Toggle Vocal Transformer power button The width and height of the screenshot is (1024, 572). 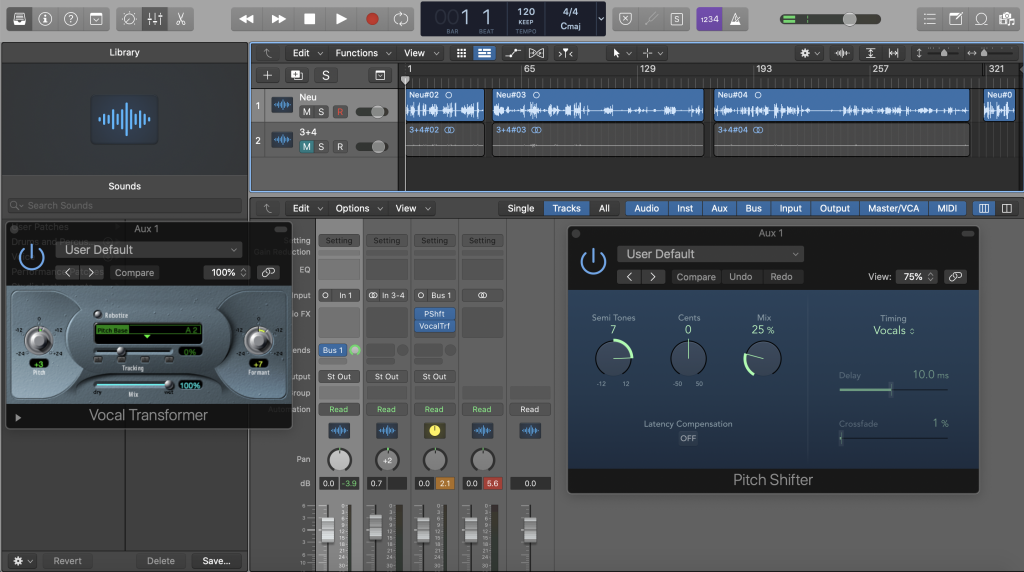tap(31, 257)
